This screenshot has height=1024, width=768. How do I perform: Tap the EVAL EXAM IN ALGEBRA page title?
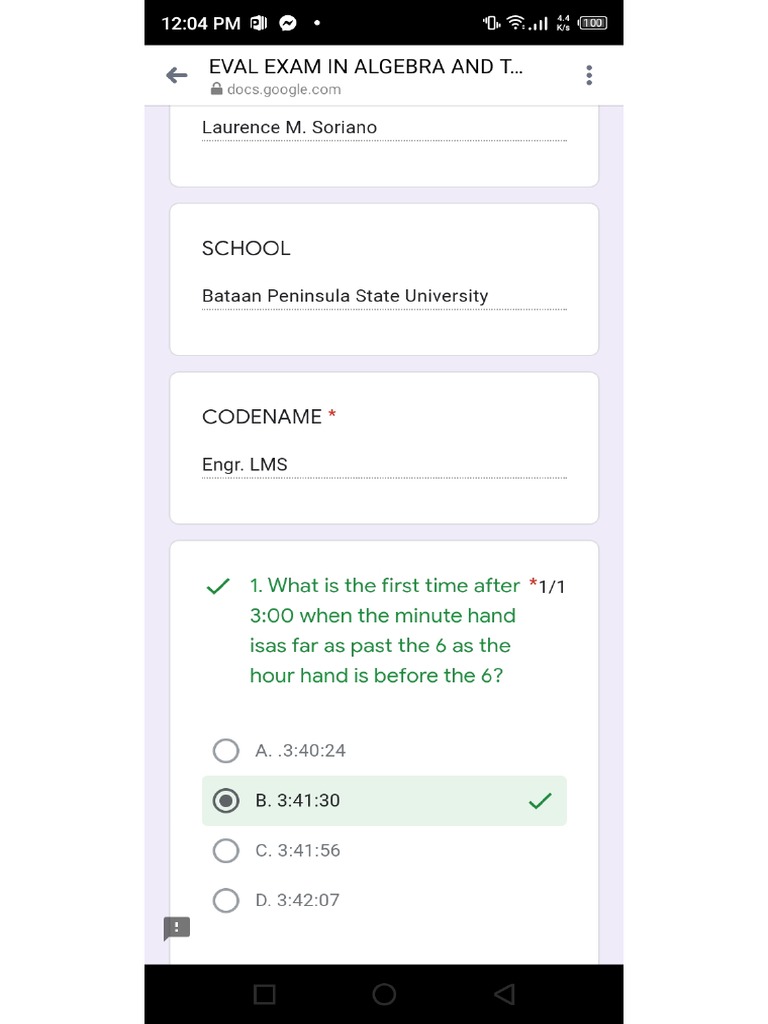tap(365, 66)
